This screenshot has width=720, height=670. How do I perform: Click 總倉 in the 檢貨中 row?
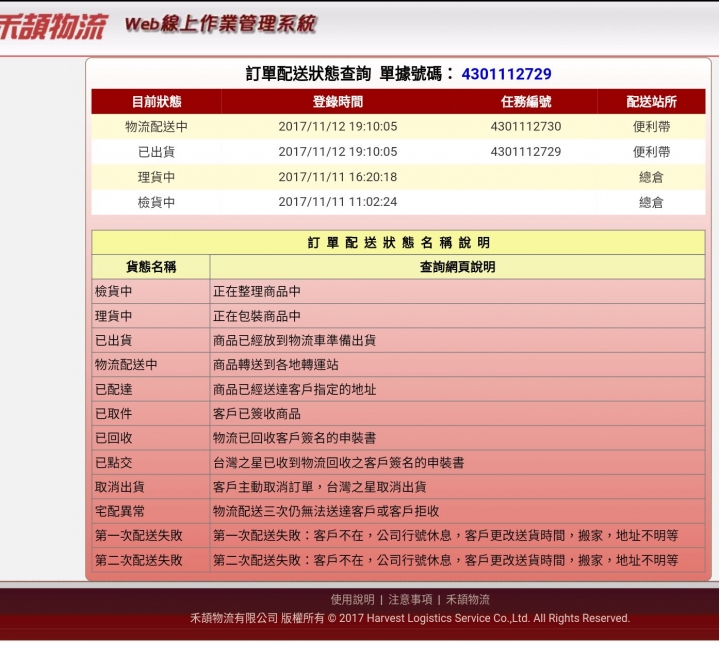click(651, 203)
